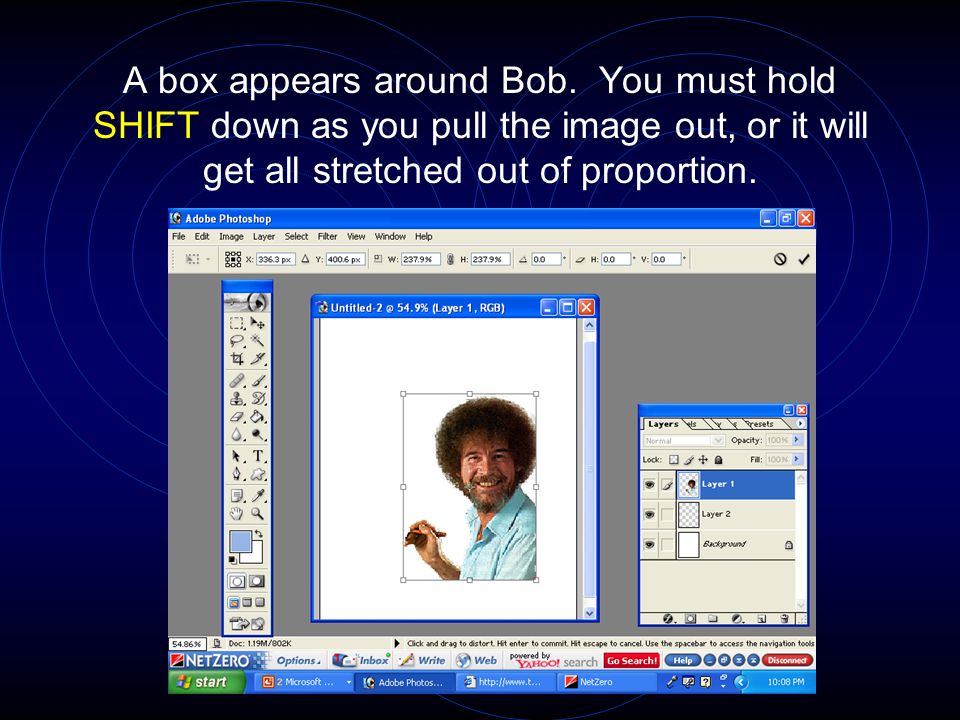
Task: Click the add layer mask icon
Action: 691,618
